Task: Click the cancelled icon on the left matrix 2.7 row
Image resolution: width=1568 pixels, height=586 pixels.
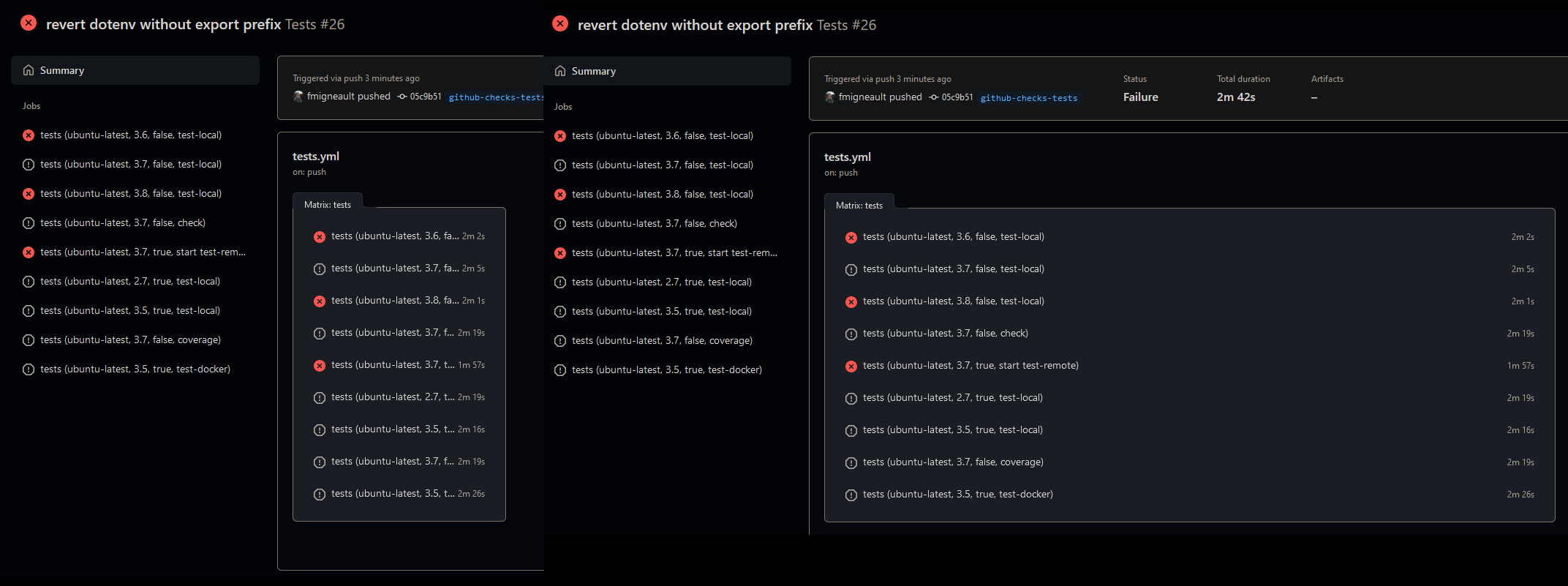Action: pos(320,398)
